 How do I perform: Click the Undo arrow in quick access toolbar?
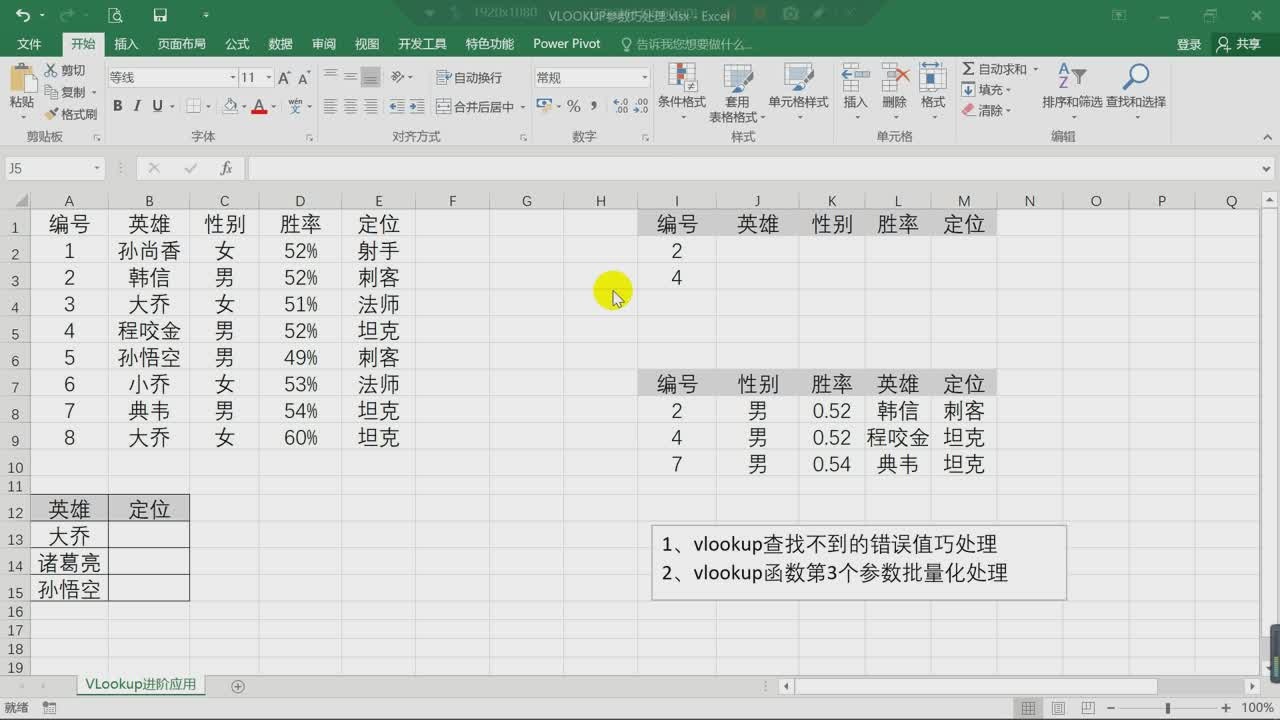tap(22, 15)
